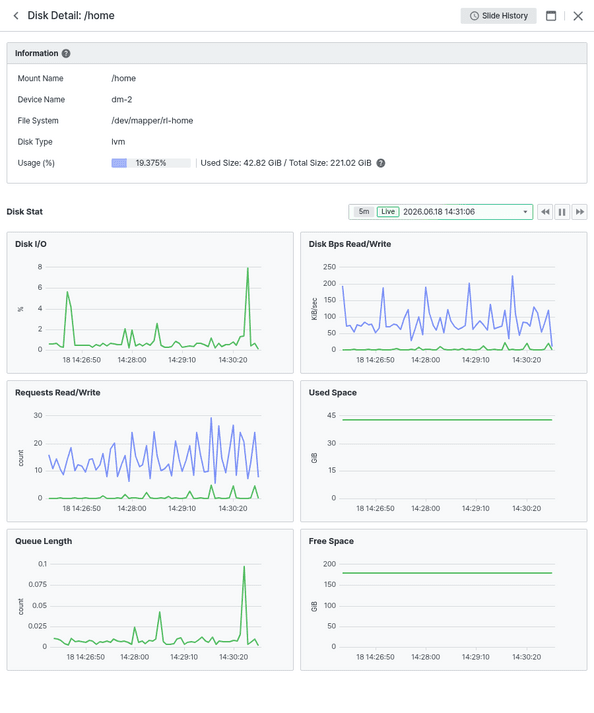Viewport: 594px width, 713px height.
Task: Toggle the panel window layout icon
Action: [551, 16]
